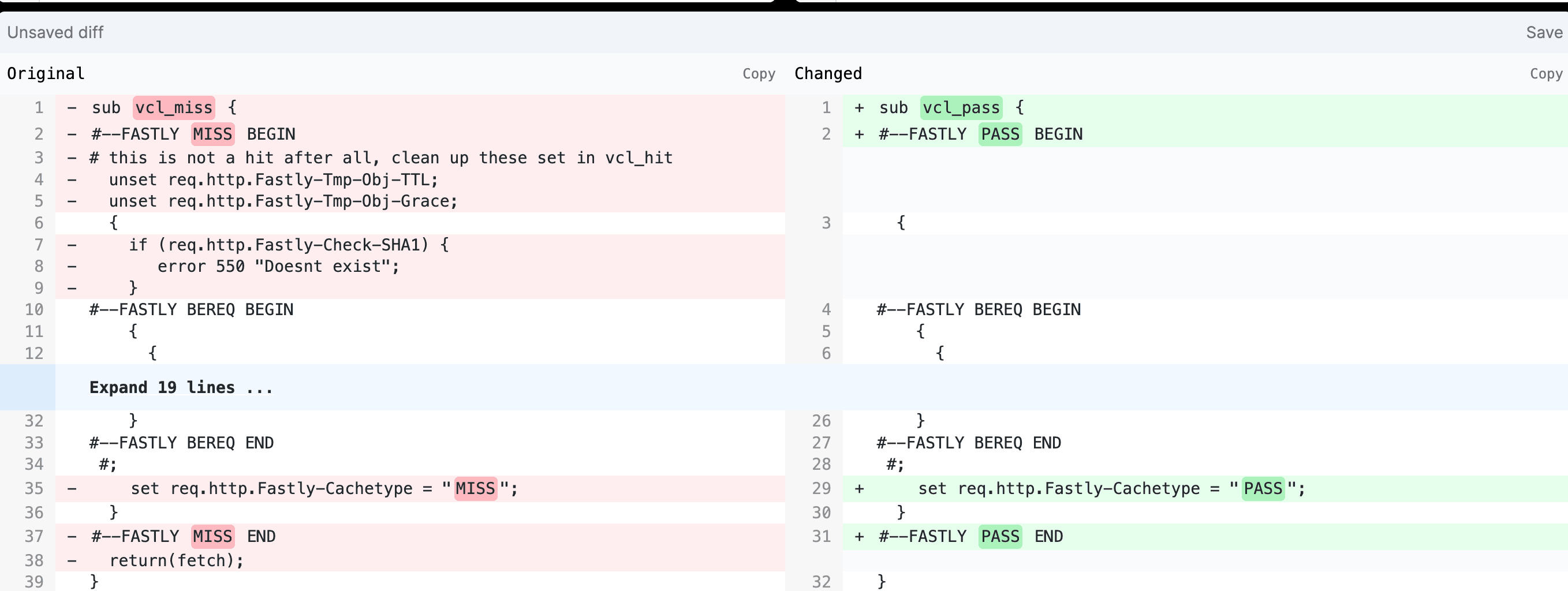Click the Changed pane heading
The height and width of the screenshot is (591, 1568).
[828, 74]
